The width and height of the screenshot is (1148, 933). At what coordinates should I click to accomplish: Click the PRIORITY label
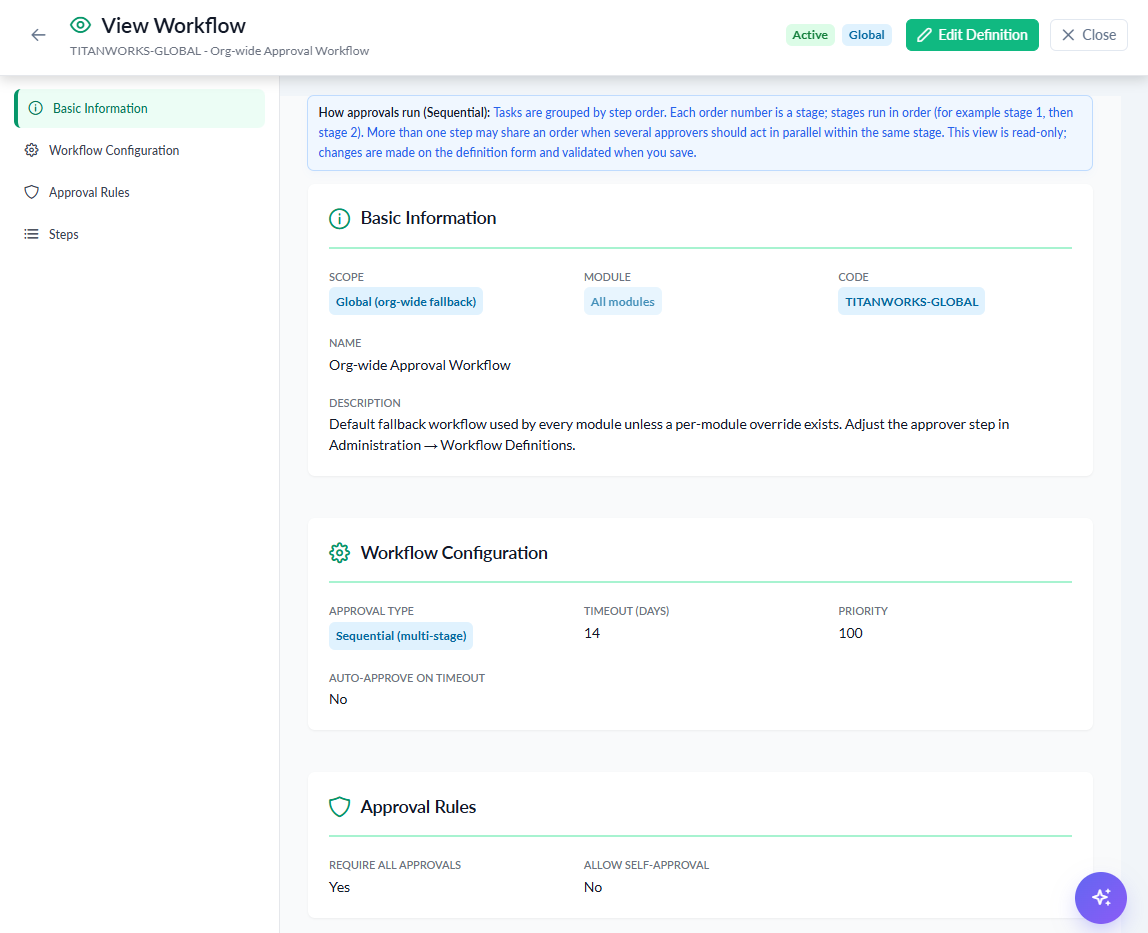coord(862,611)
